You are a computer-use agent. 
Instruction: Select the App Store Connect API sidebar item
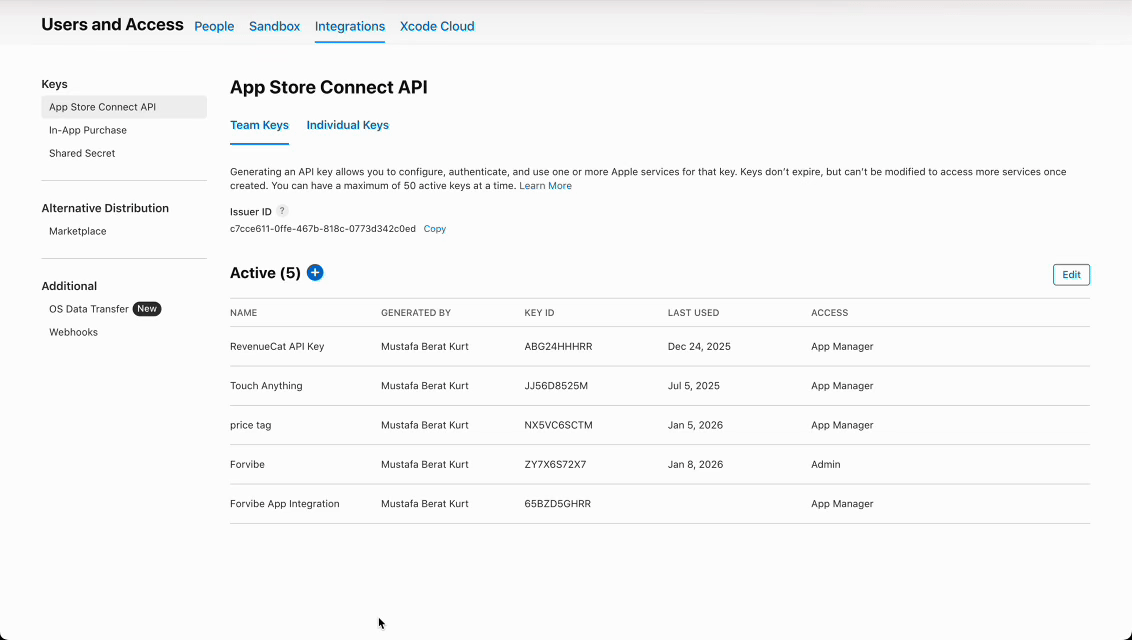[101, 106]
